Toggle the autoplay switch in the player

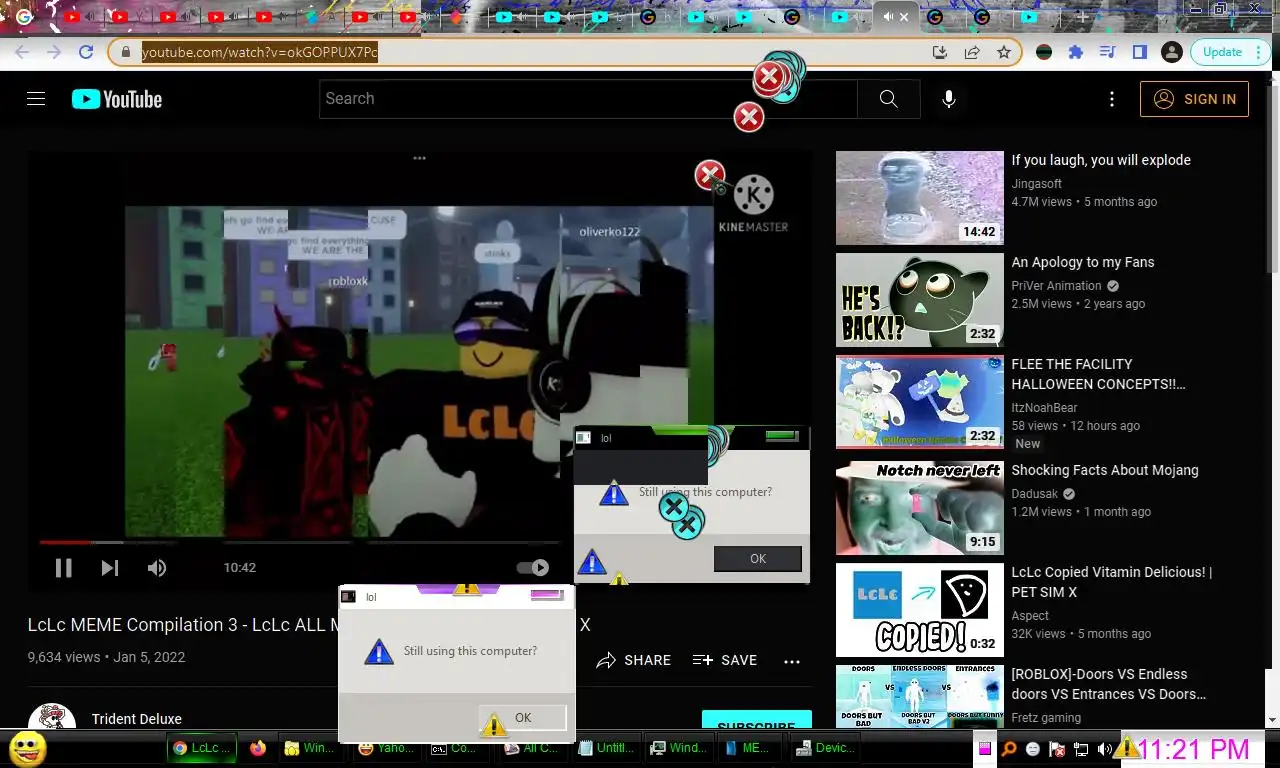click(533, 568)
